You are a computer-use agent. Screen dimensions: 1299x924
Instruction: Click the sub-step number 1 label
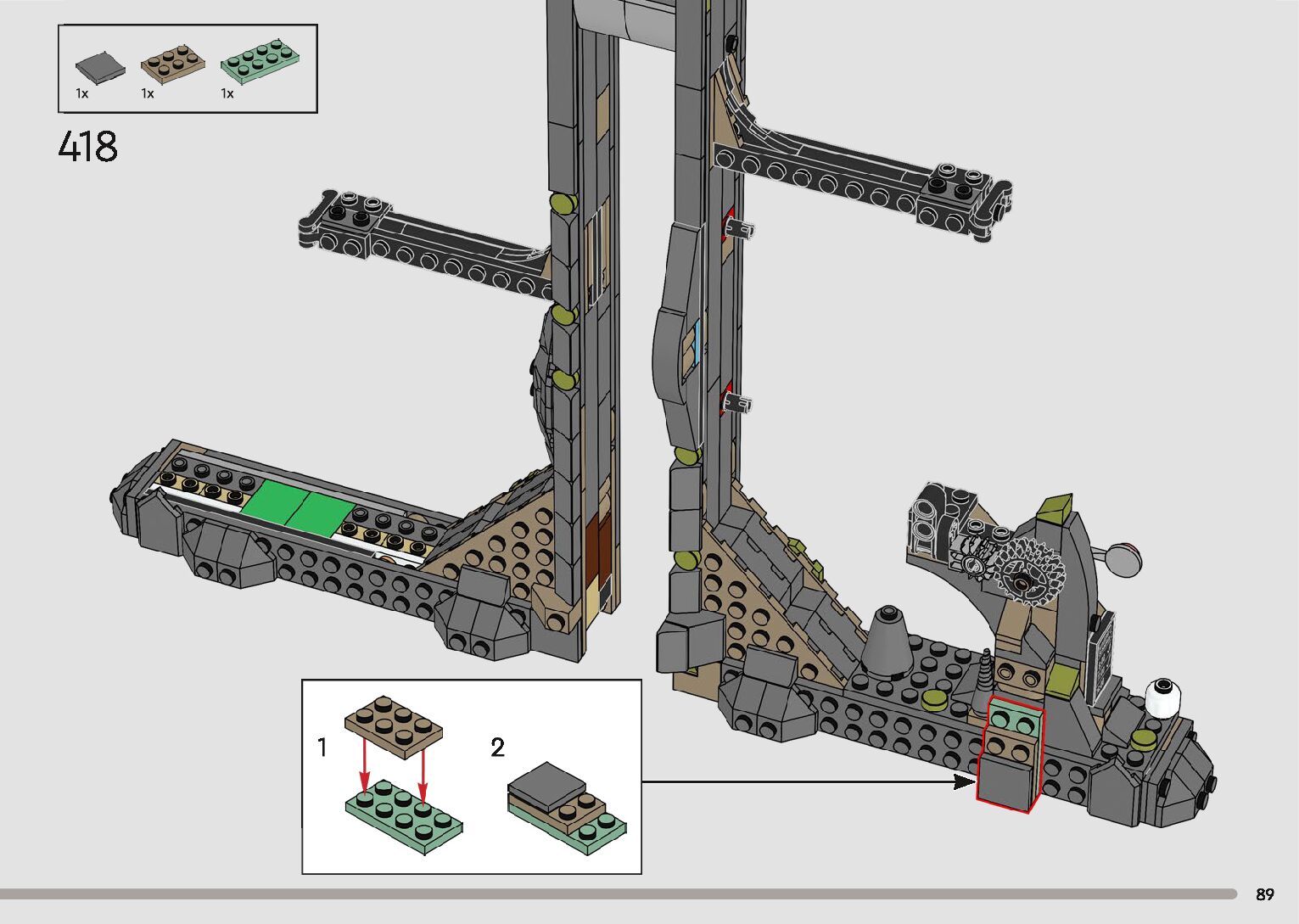(x=322, y=748)
